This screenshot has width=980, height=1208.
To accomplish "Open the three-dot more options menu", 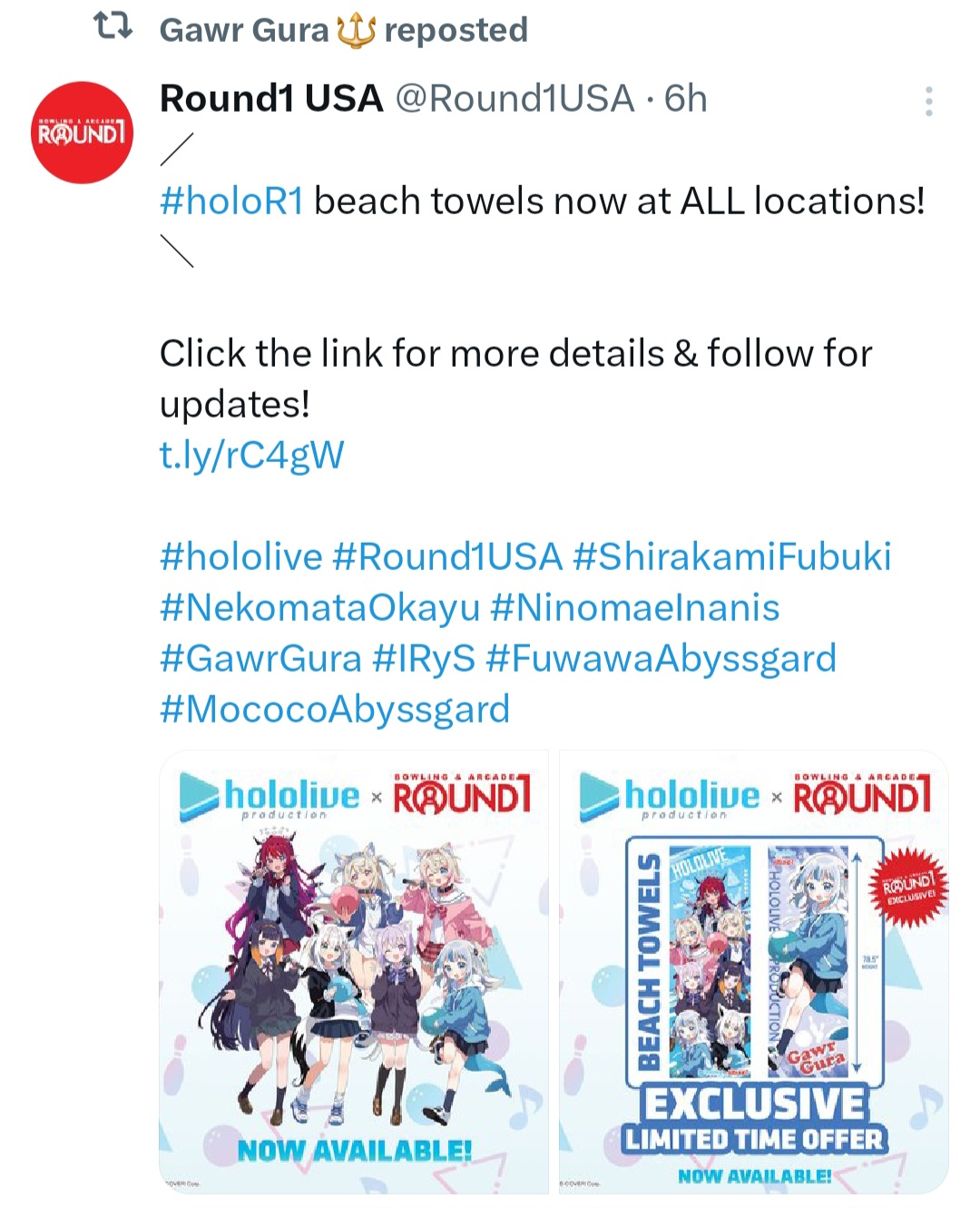I will 928,102.
